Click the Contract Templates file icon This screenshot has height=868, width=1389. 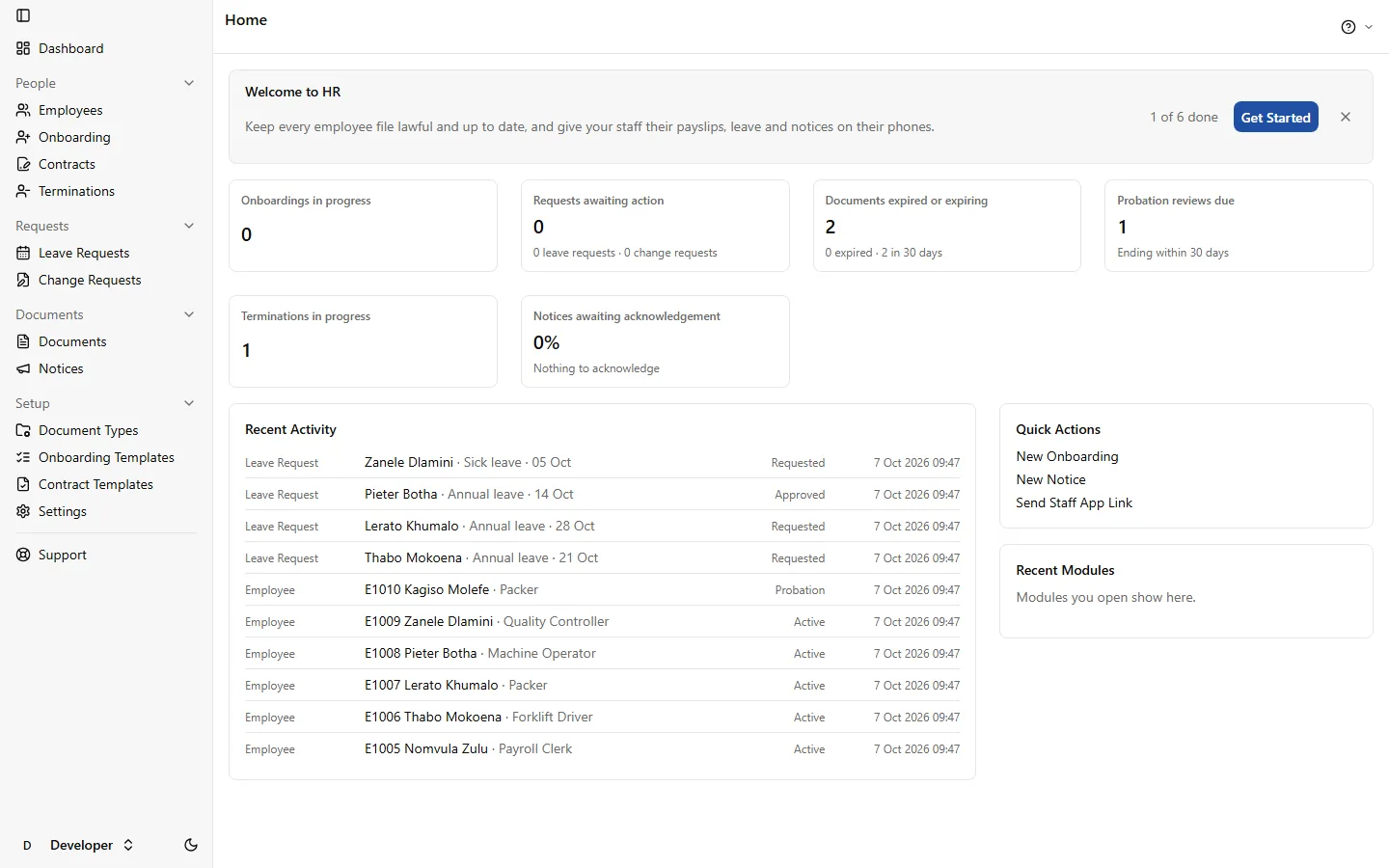(x=23, y=484)
